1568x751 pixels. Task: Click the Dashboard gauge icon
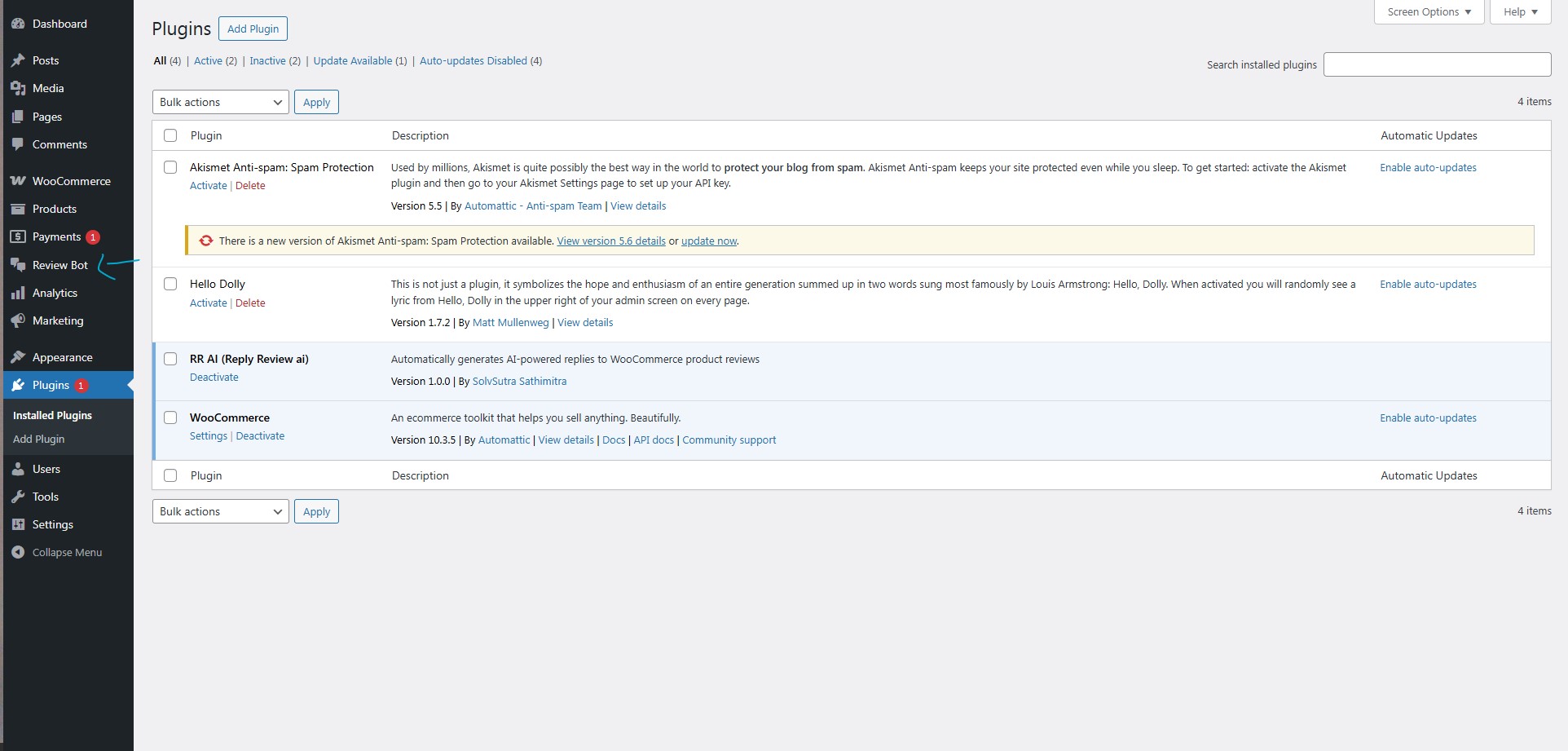pos(18,24)
